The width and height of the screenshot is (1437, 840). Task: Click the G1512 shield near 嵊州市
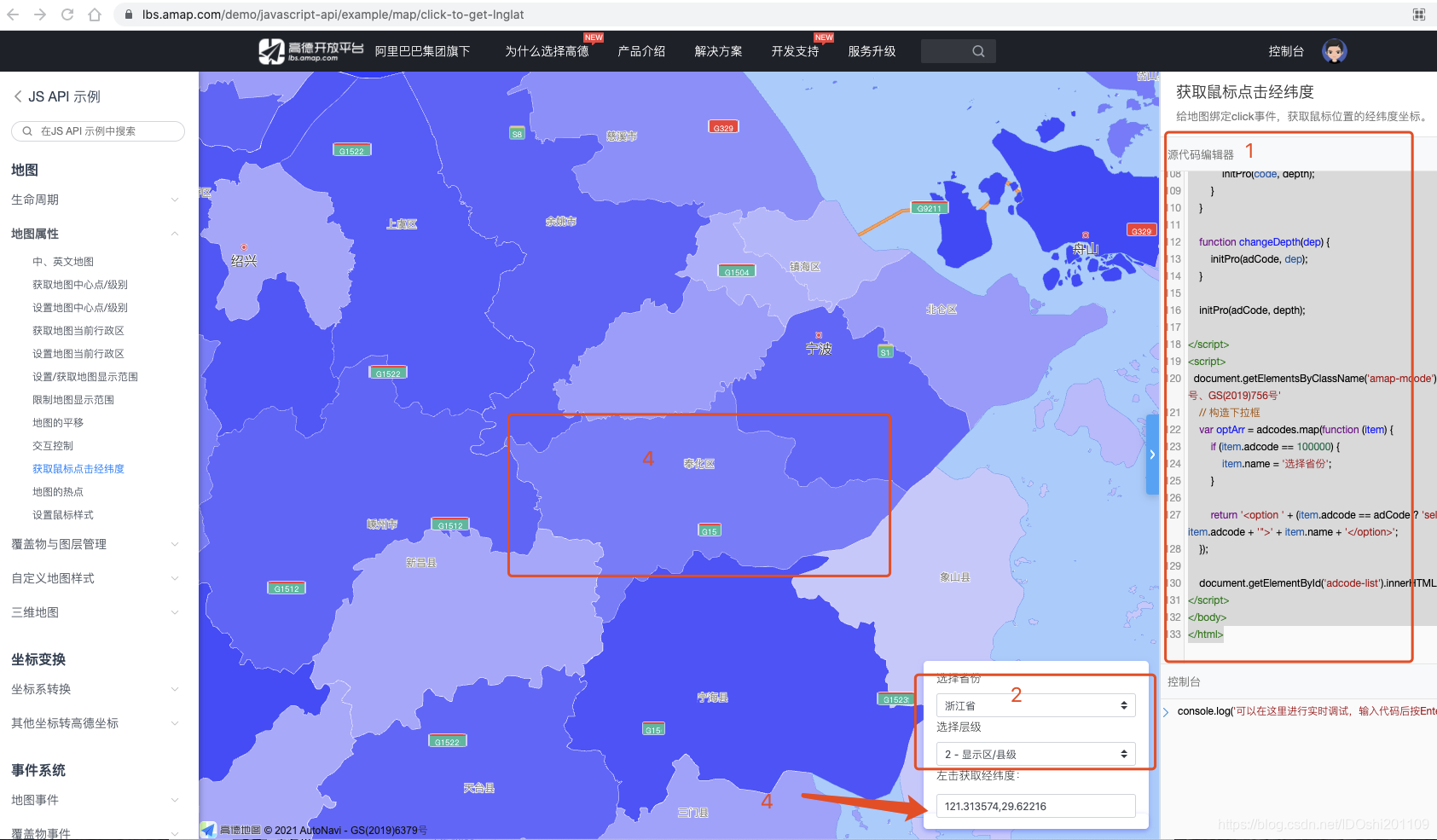(450, 525)
